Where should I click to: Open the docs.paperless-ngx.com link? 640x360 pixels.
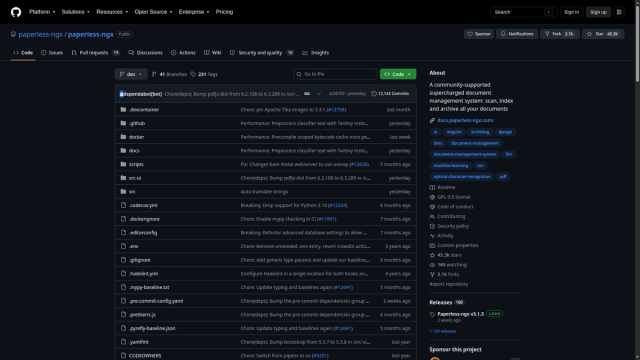465,120
